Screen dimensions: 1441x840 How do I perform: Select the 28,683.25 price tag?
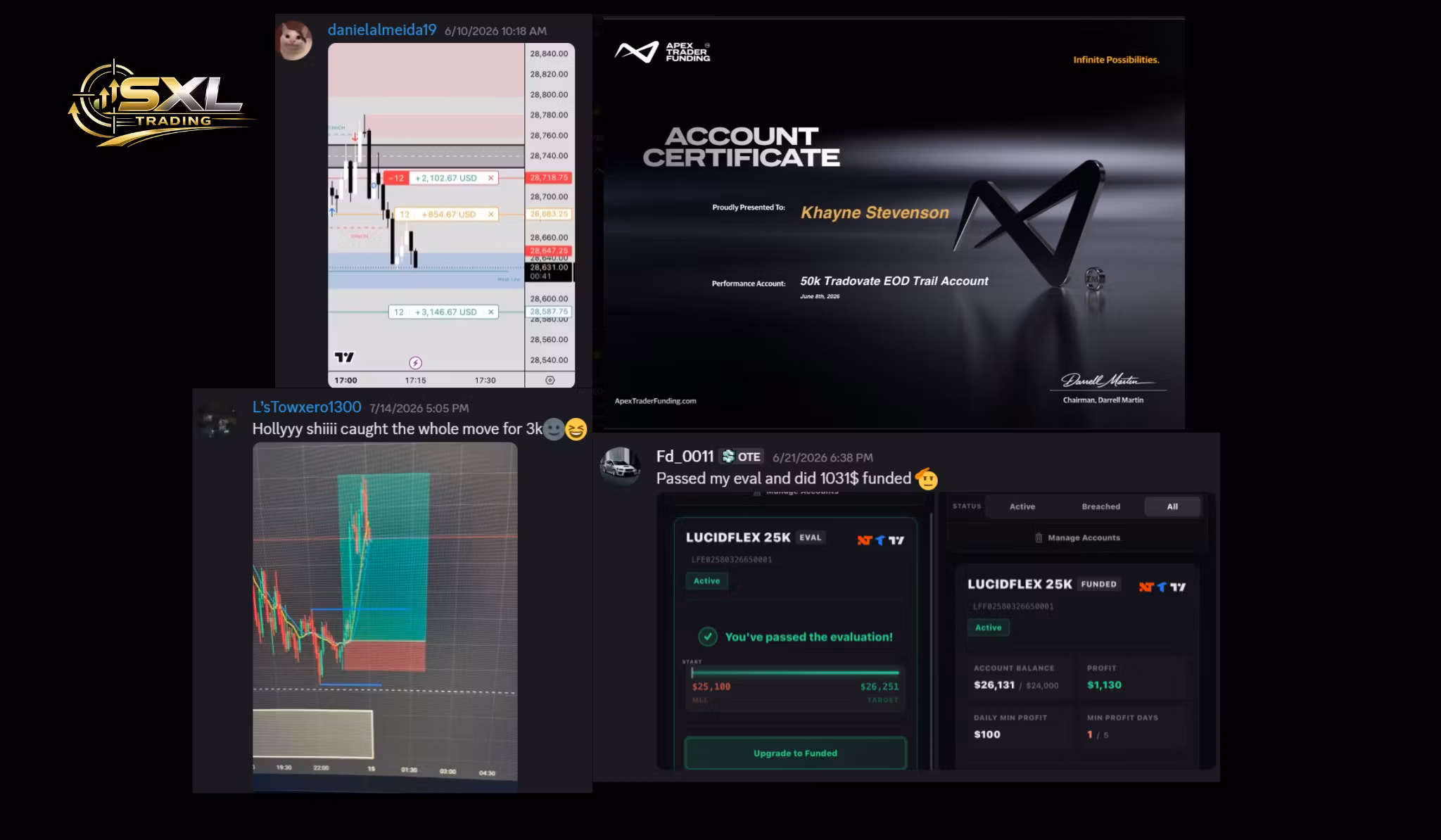pyautogui.click(x=549, y=214)
